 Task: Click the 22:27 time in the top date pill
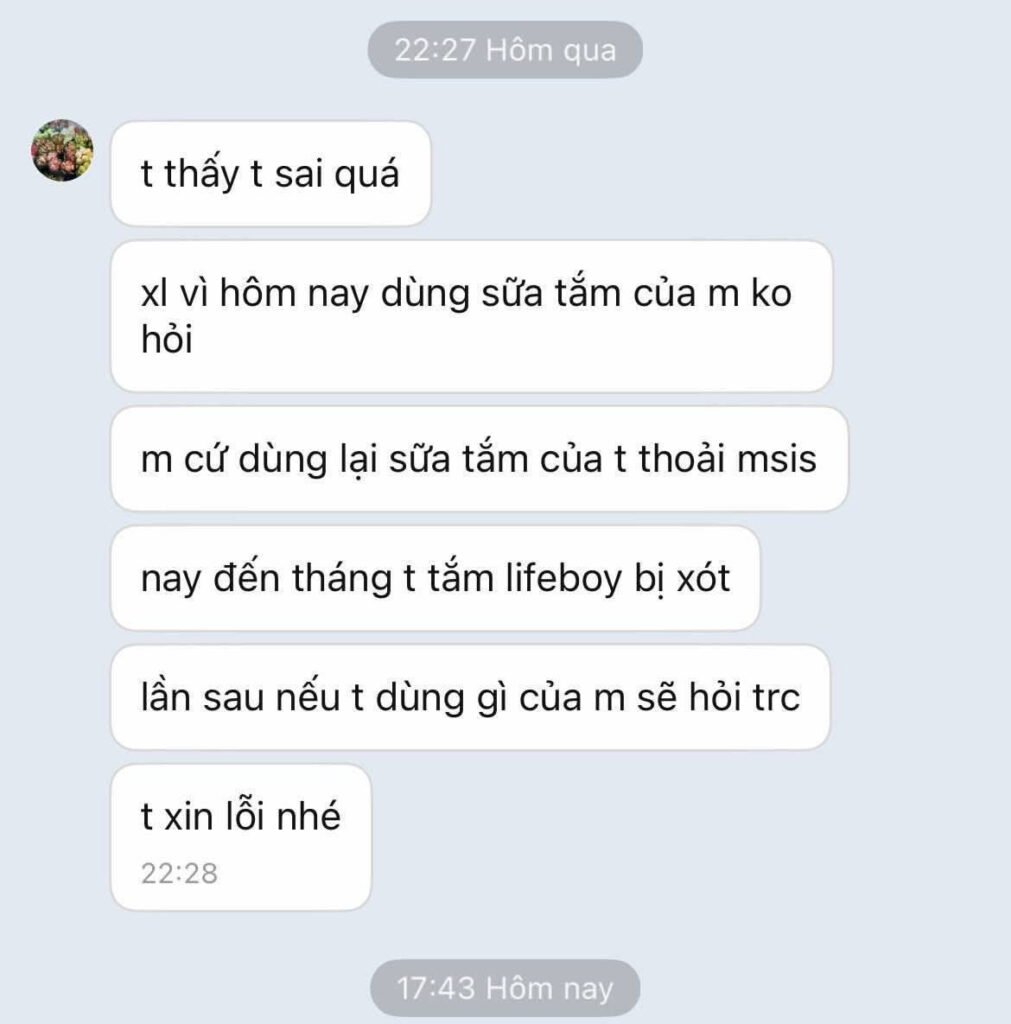(x=435, y=50)
